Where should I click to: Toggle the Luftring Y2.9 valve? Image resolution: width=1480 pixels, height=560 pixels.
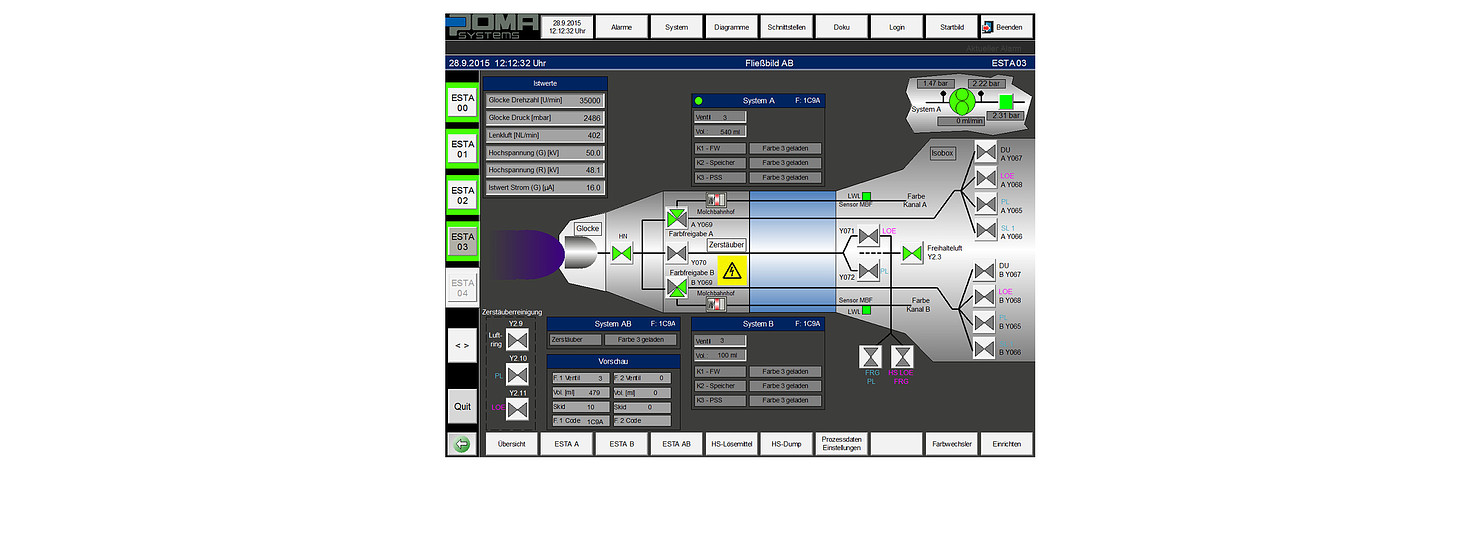[x=517, y=340]
